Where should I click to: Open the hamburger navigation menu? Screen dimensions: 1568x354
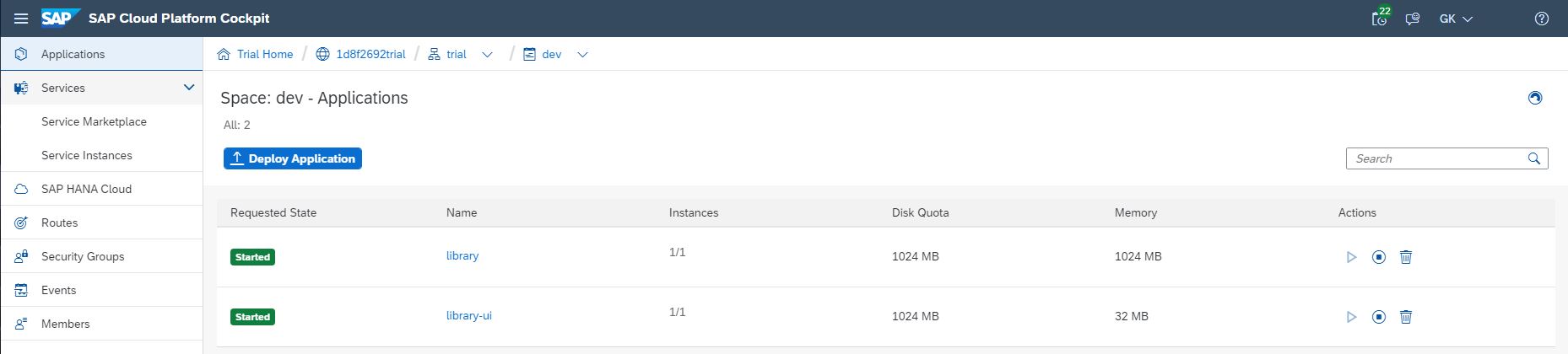[x=21, y=19]
